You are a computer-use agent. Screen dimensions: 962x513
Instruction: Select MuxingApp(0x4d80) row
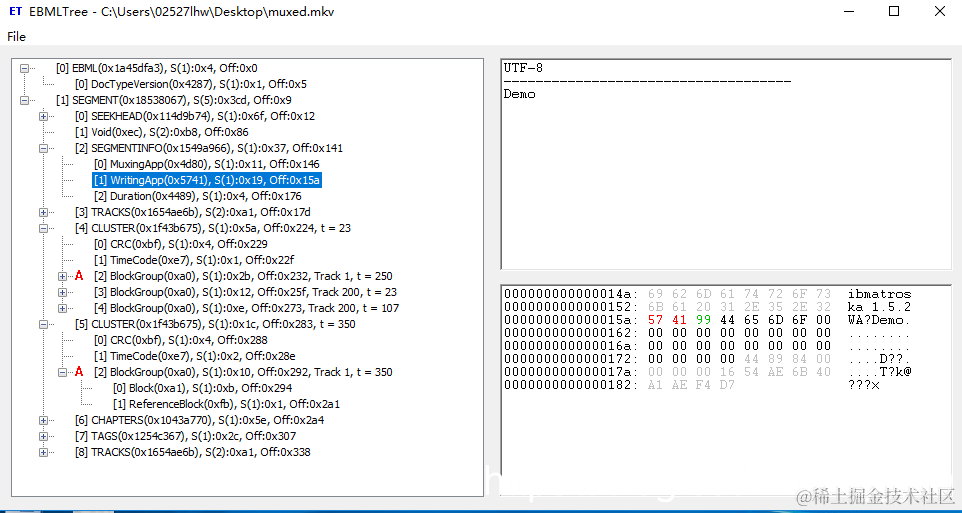[207, 164]
